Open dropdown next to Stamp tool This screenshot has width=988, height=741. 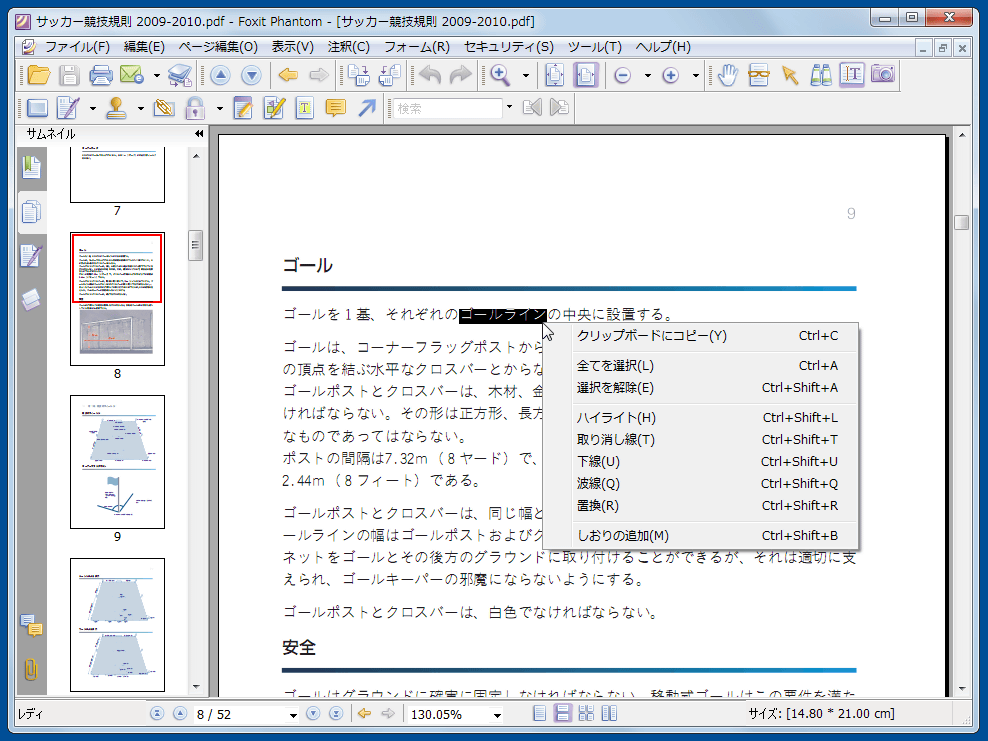(x=140, y=109)
